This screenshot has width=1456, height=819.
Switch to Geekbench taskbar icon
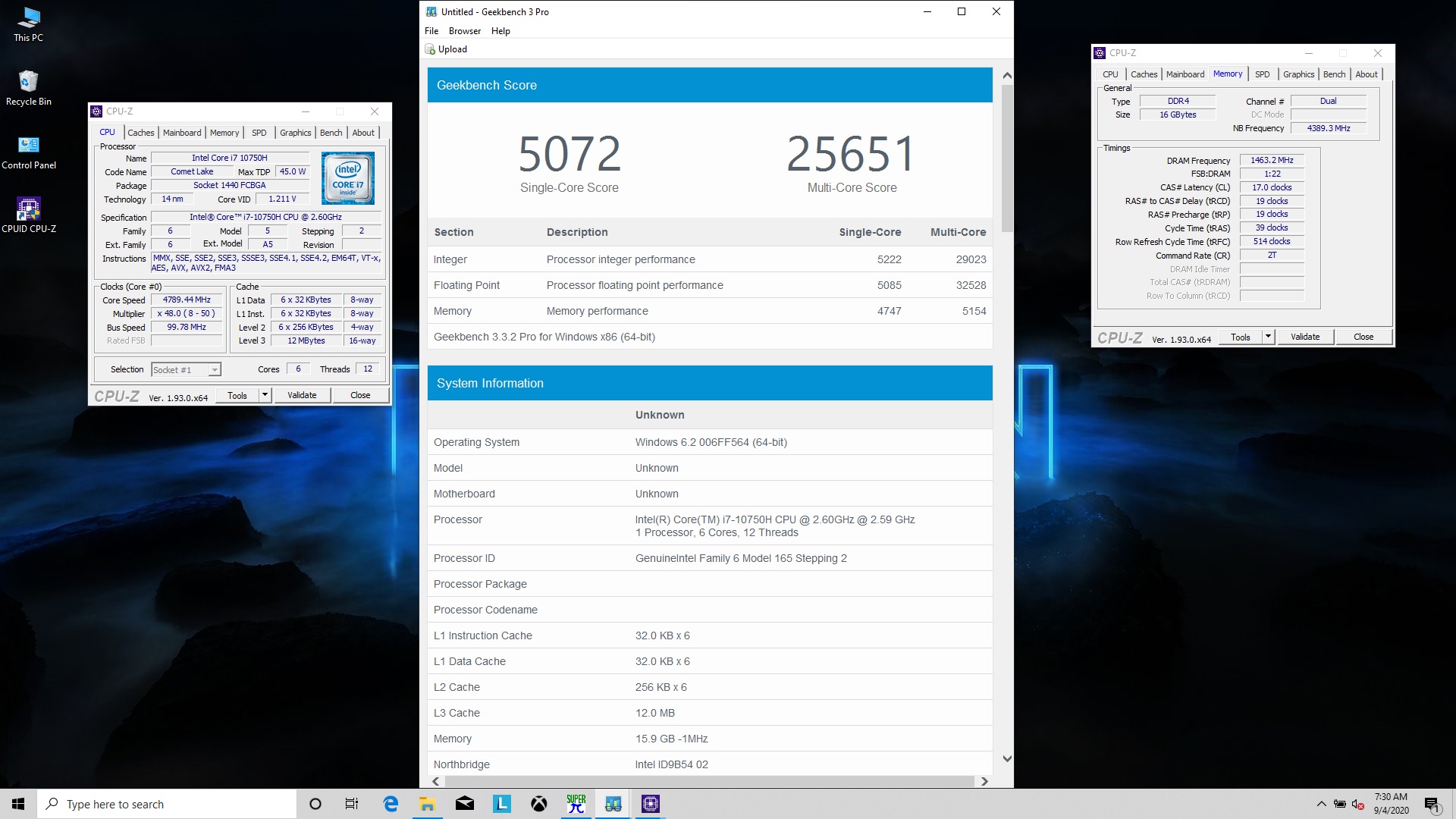[x=613, y=804]
